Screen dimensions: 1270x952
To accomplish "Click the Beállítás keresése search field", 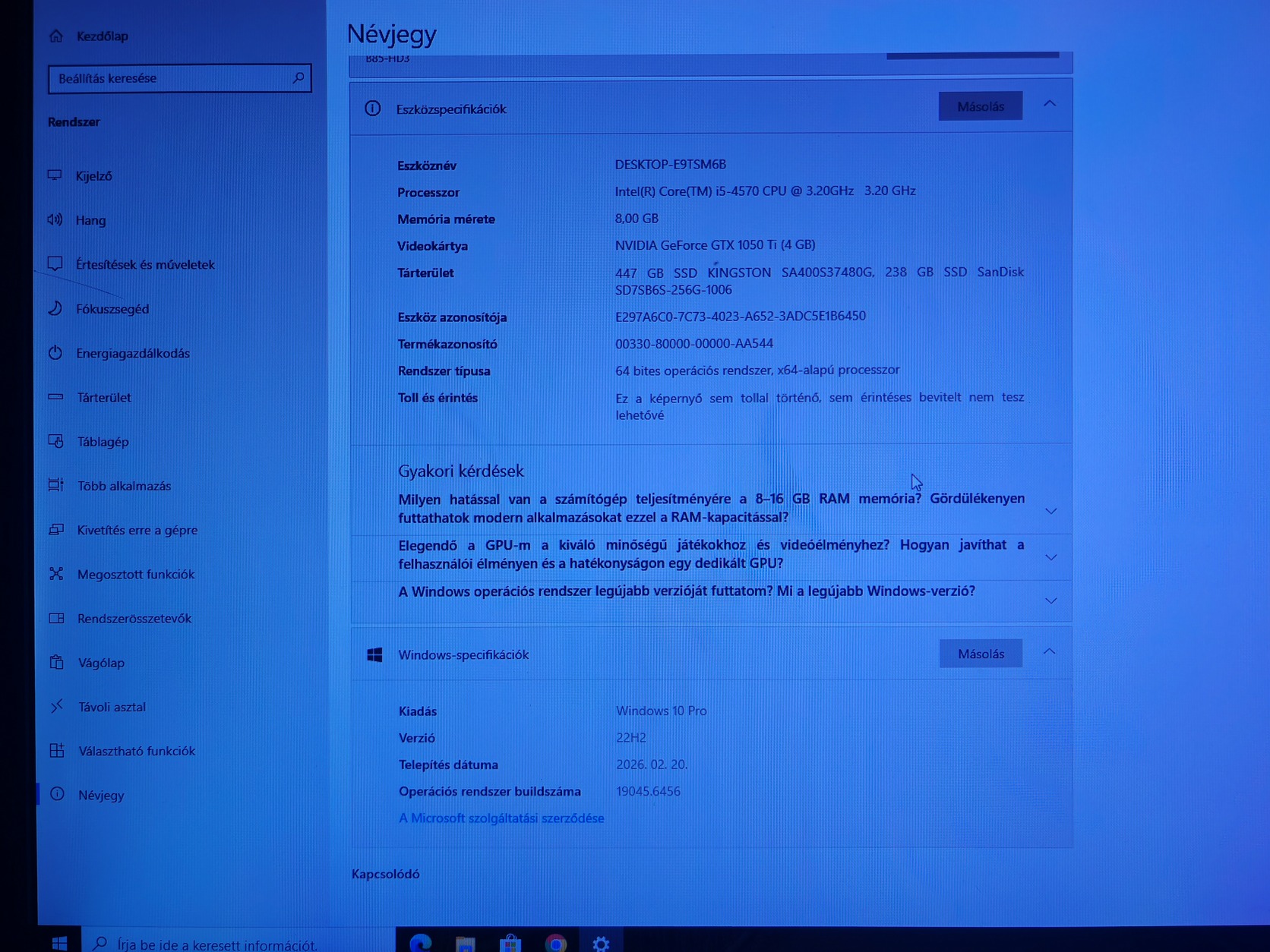I will (179, 78).
